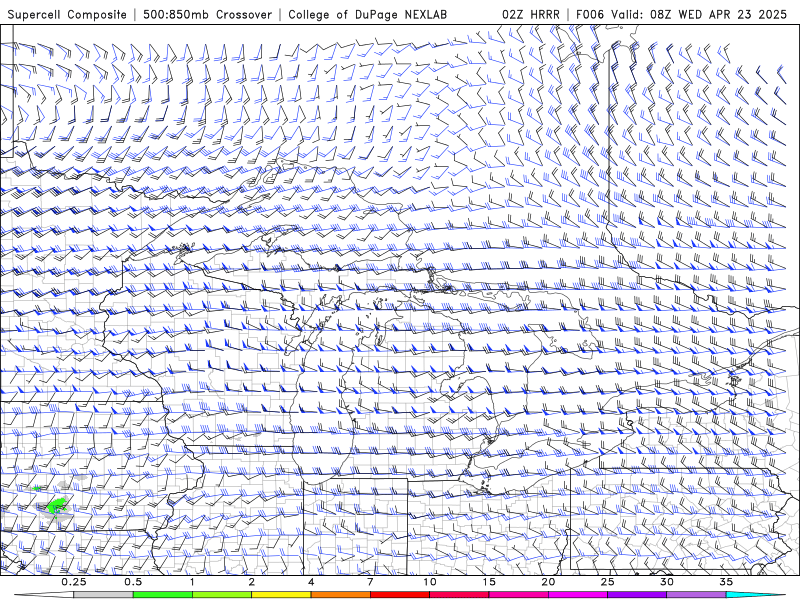Click the "08Z WED APR 23 2025" valid time
Image resolution: width=800 pixels, height=600 pixels.
[x=718, y=15]
